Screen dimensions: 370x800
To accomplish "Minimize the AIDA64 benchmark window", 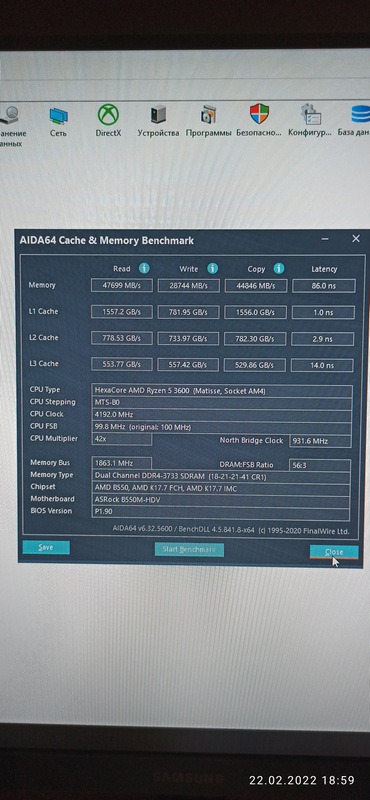I will [x=325, y=239].
